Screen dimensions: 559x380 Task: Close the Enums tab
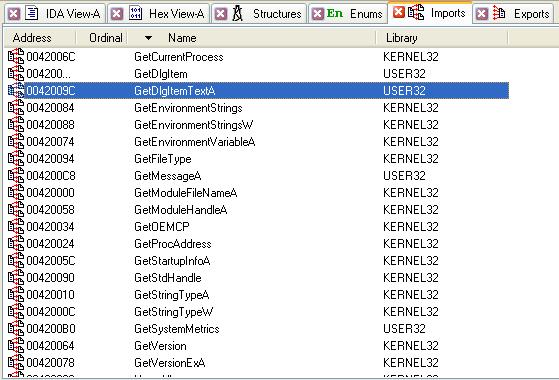317,14
